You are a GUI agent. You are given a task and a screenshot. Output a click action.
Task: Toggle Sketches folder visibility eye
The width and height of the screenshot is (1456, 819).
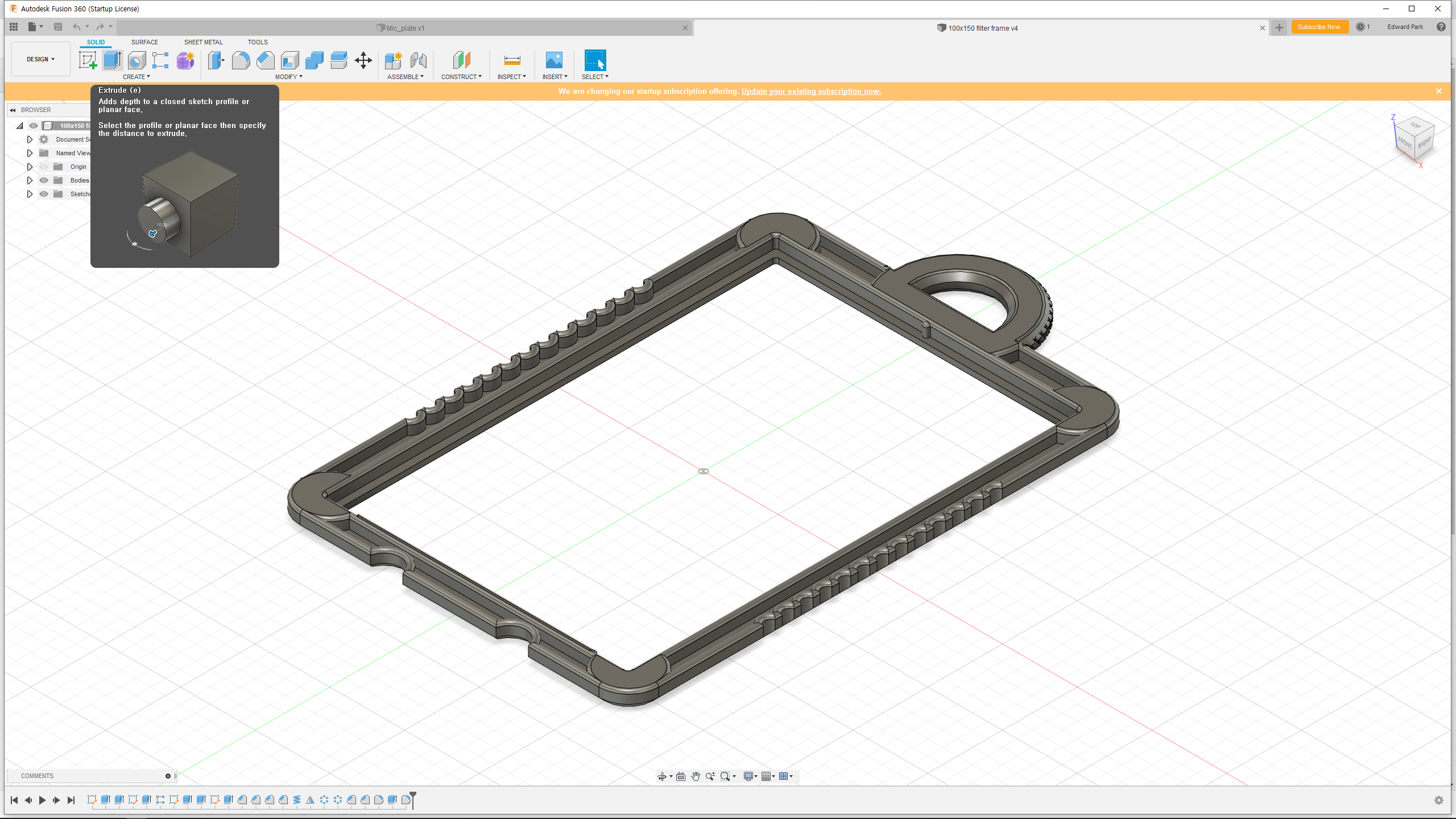[44, 194]
